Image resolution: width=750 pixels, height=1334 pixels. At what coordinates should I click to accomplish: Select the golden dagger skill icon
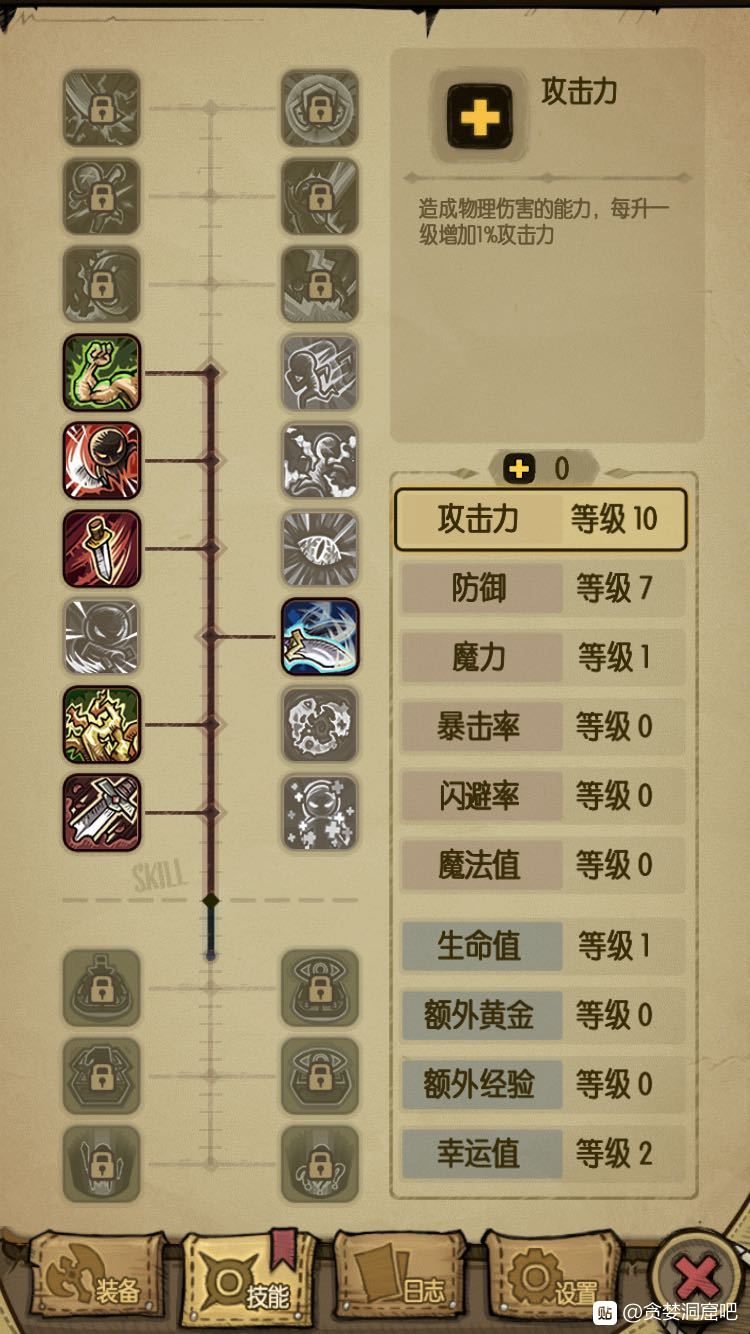(x=102, y=549)
